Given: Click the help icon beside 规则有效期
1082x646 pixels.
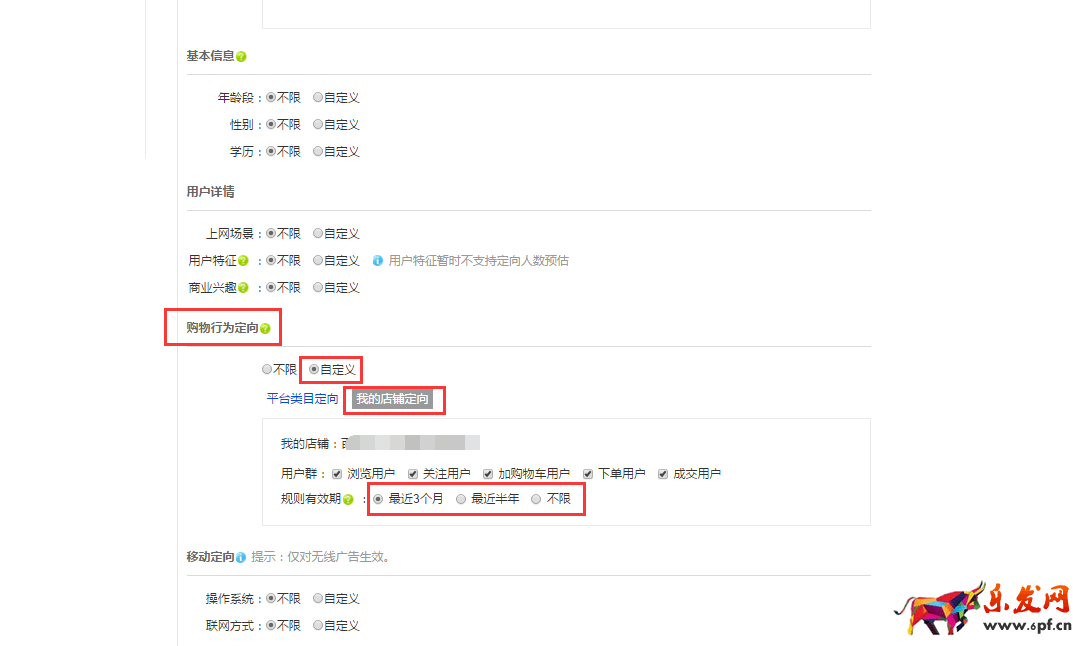Looking at the screenshot, I should click(x=348, y=499).
